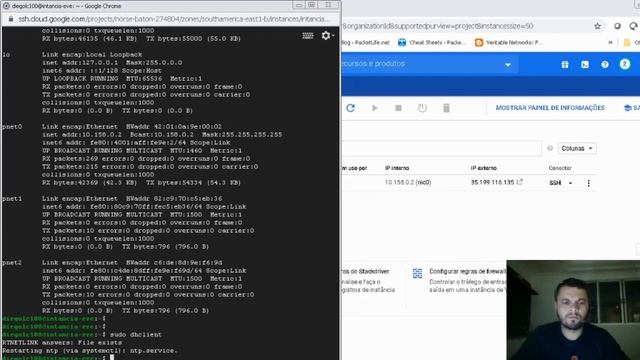Image resolution: width=640 pixels, height=360 pixels.
Task: Open Configurar regras de firewall link
Action: [468, 271]
